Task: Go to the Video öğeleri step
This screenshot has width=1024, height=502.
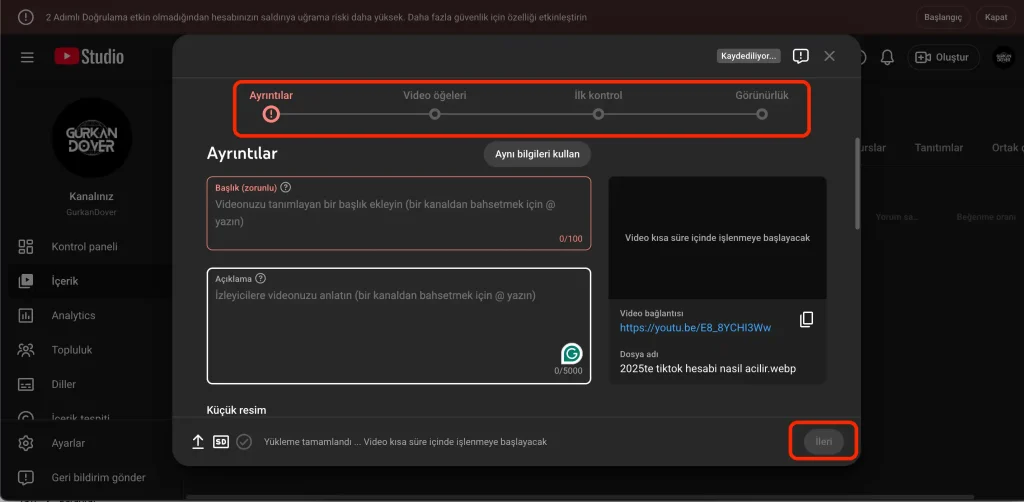Action: click(x=435, y=106)
